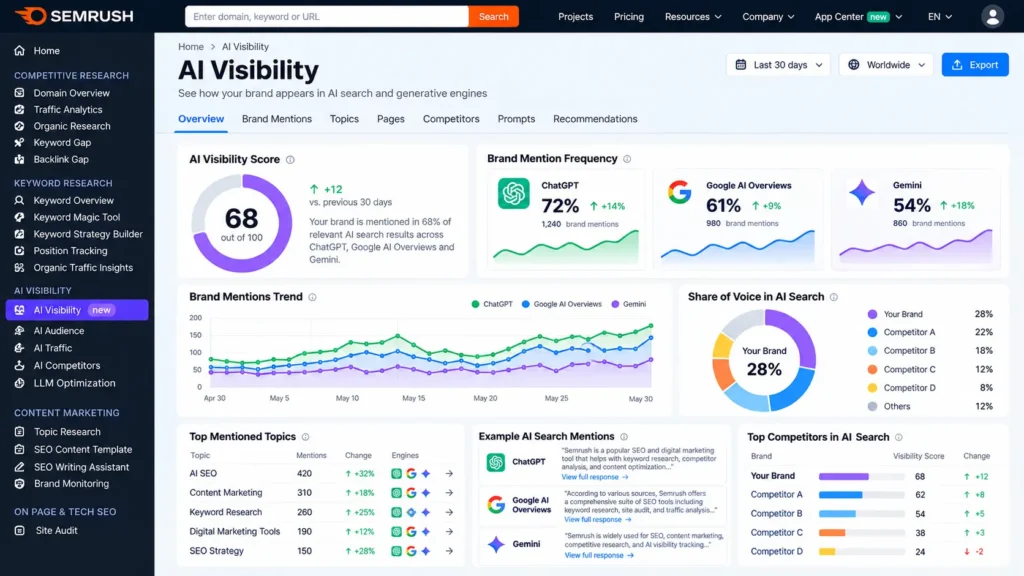Click the Competitor A row in Top Competitors
Viewport: 1024px width, 576px height.
871,495
